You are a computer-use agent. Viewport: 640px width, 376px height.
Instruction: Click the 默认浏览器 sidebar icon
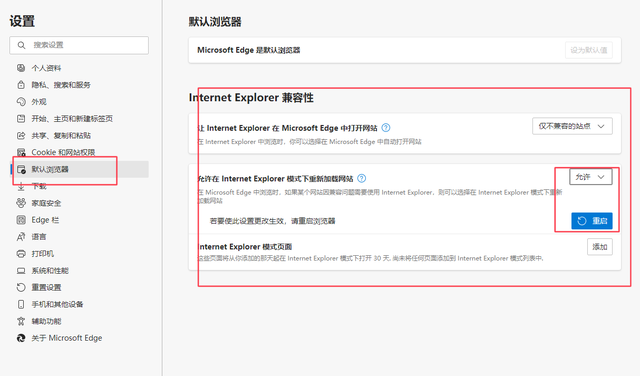click(21, 169)
